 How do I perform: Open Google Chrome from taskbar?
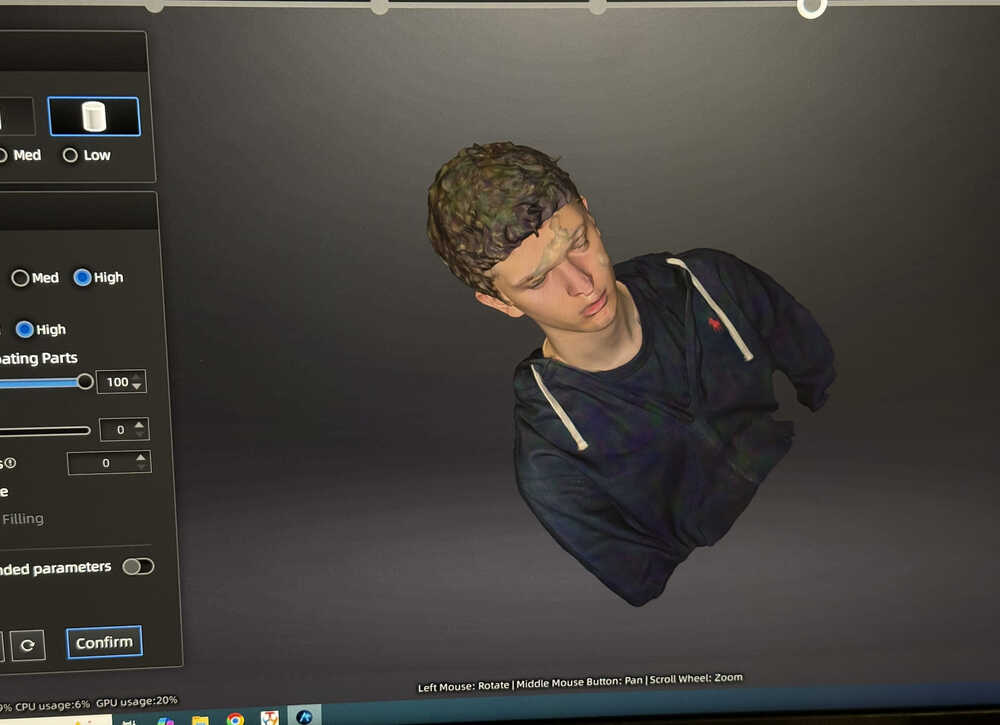(x=235, y=719)
